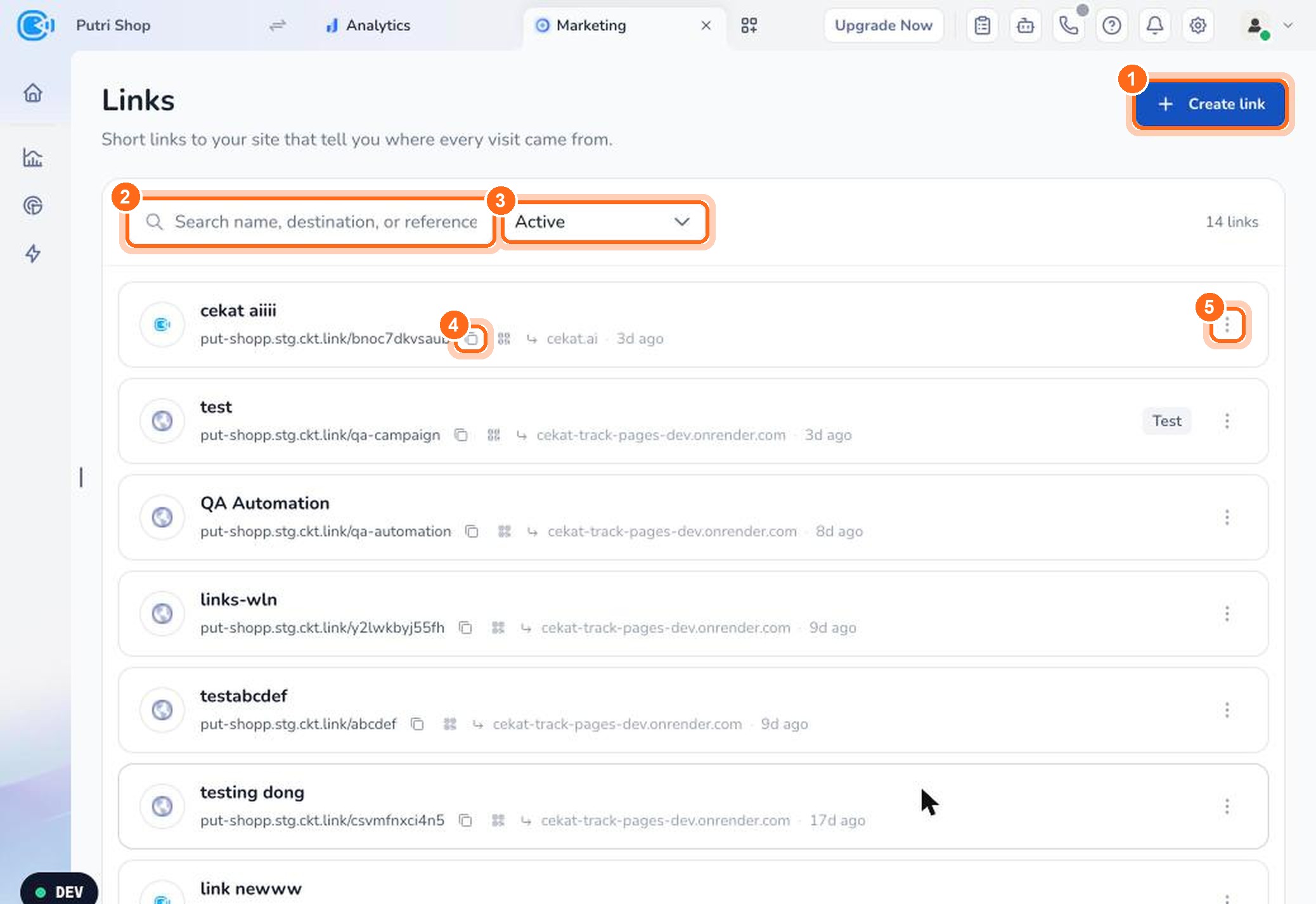Click the Create link button
Viewport: 1316px width, 904px height.
point(1211,104)
